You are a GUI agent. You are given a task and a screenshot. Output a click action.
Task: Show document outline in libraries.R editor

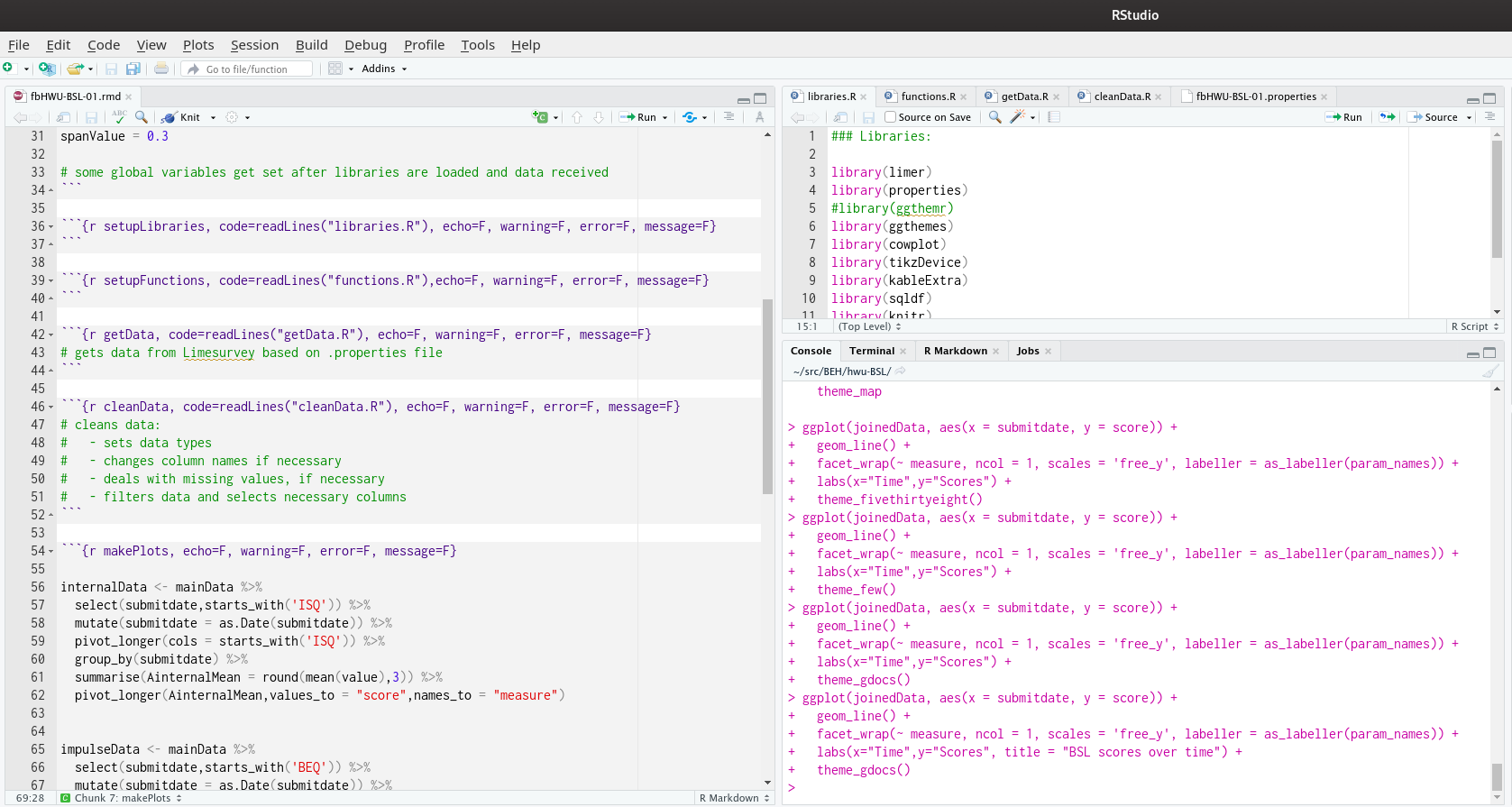1489,117
